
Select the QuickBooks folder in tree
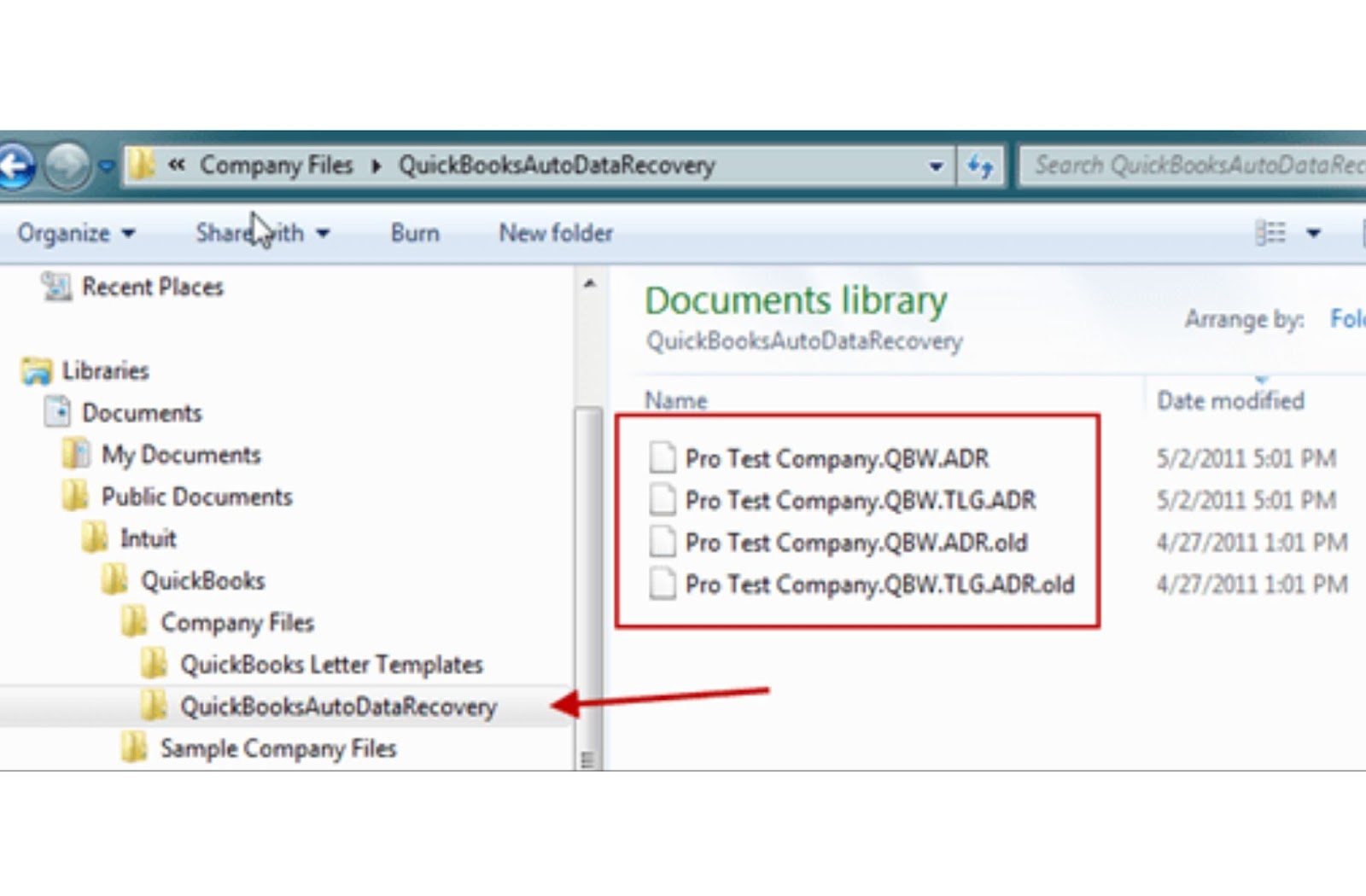[x=203, y=581]
